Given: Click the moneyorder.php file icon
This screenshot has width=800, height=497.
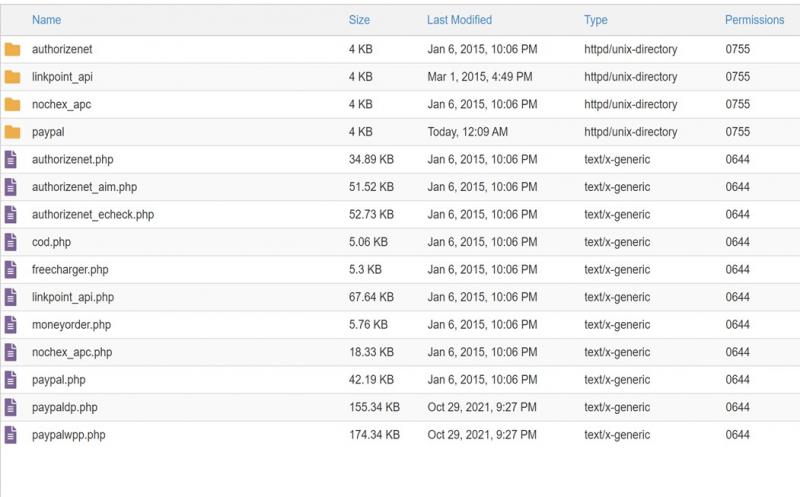Looking at the screenshot, I should [x=11, y=325].
